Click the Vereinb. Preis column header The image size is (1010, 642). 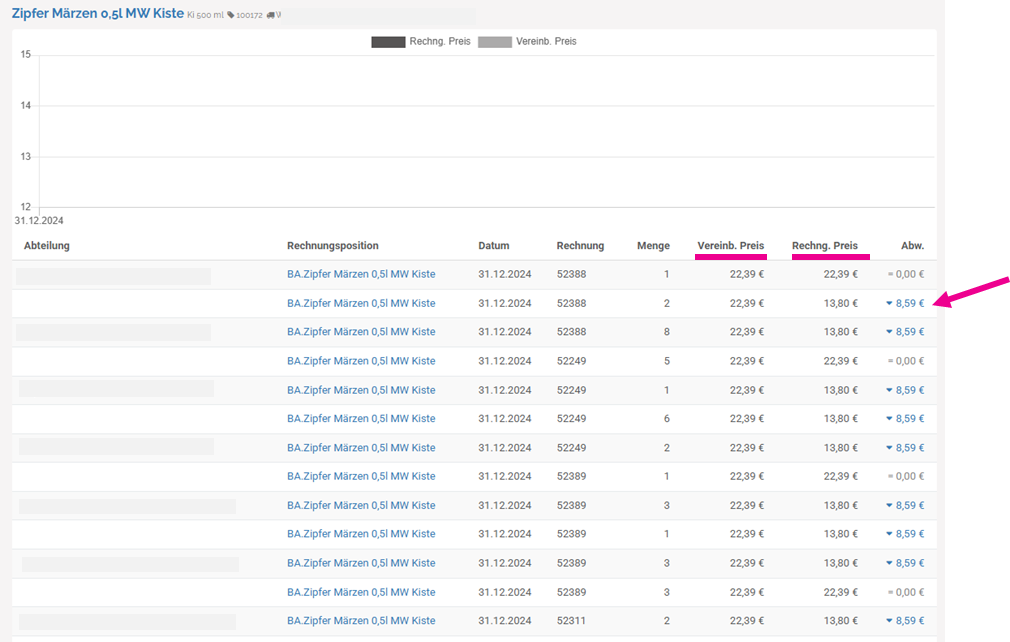[x=730, y=245]
